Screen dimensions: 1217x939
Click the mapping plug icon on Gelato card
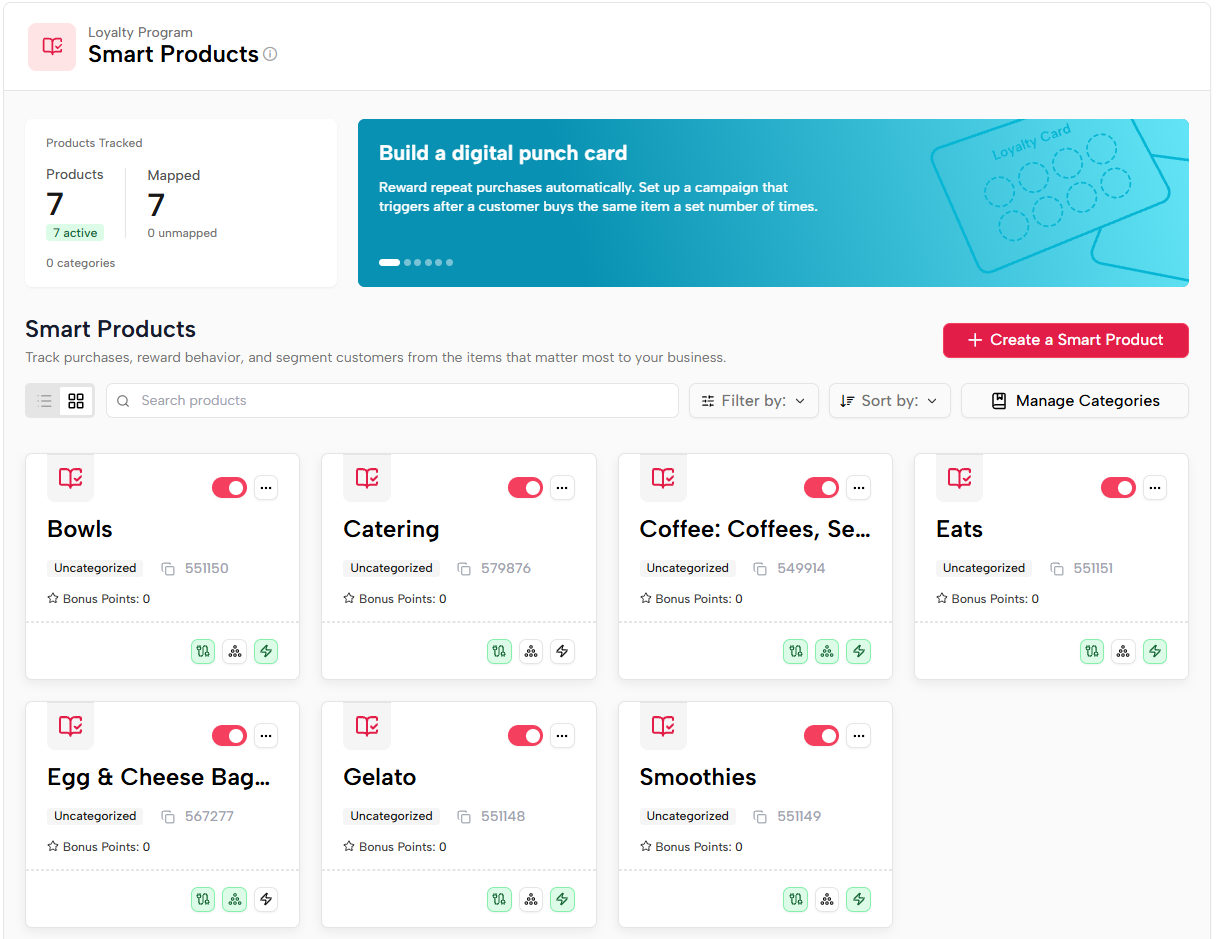coord(499,899)
